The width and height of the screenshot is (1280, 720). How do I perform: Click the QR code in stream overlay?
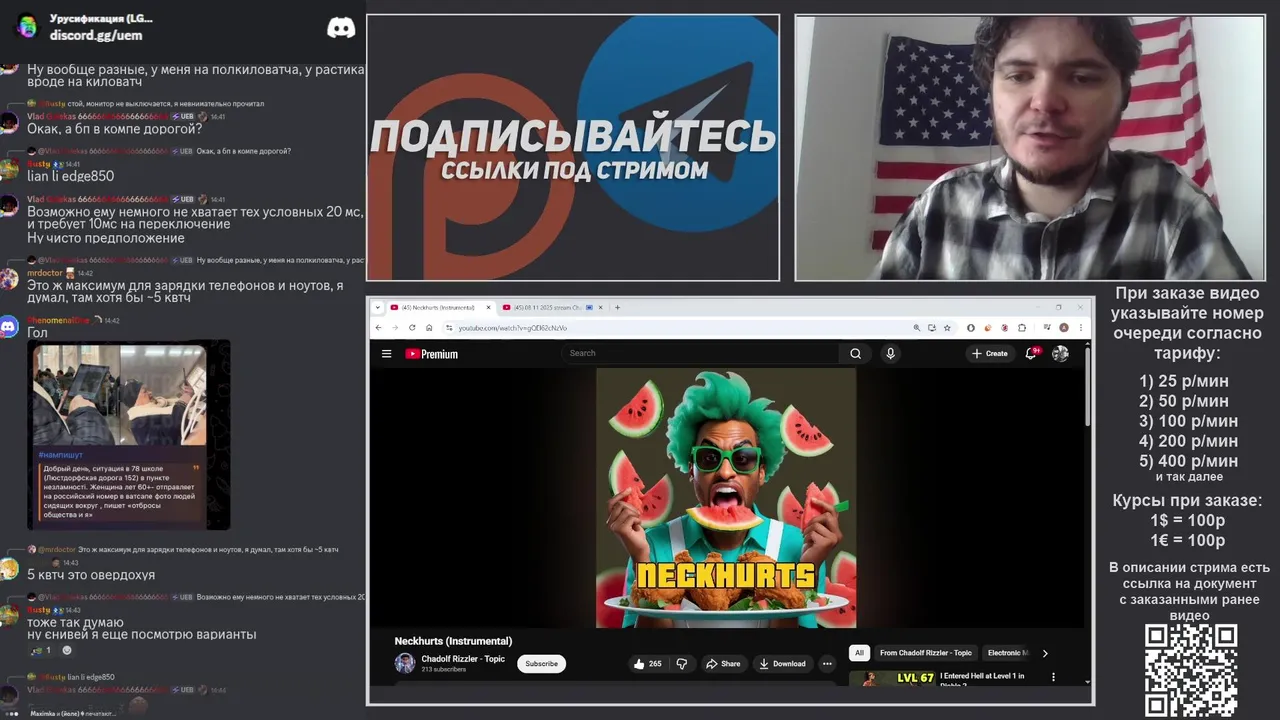tap(1191, 670)
